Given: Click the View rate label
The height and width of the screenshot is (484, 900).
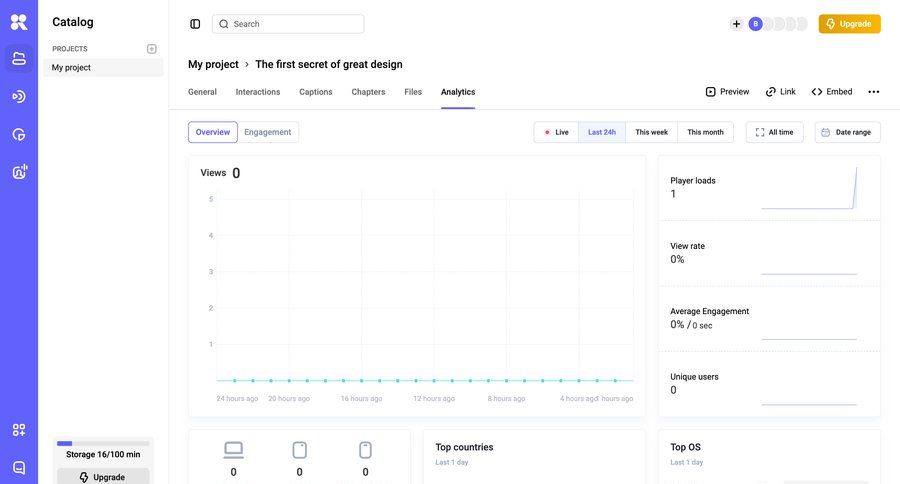Looking at the screenshot, I should 687,246.
